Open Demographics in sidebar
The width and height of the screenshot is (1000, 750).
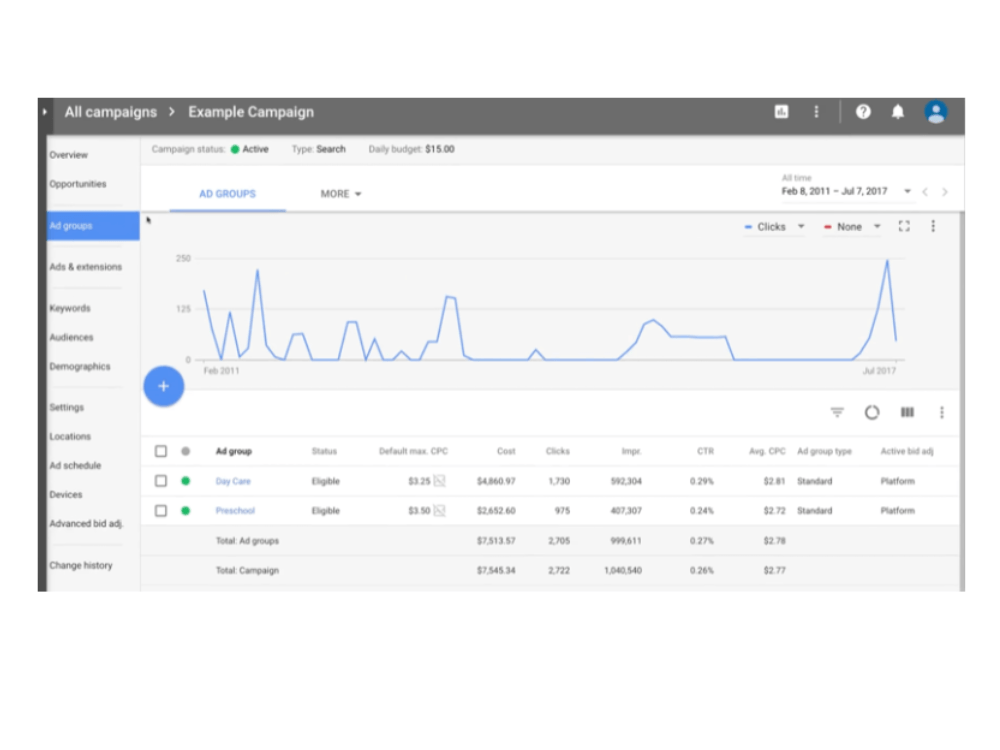(x=80, y=366)
